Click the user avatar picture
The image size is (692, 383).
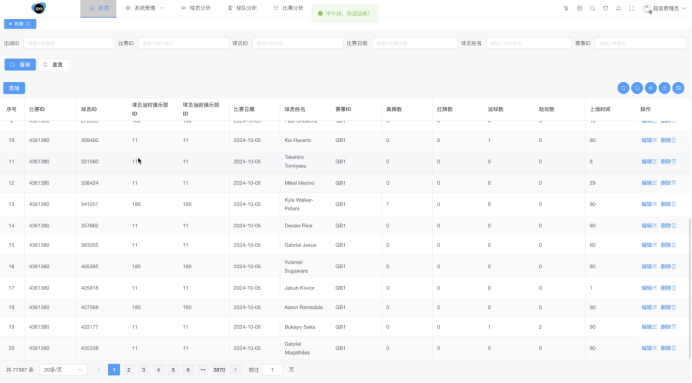[x=647, y=8]
